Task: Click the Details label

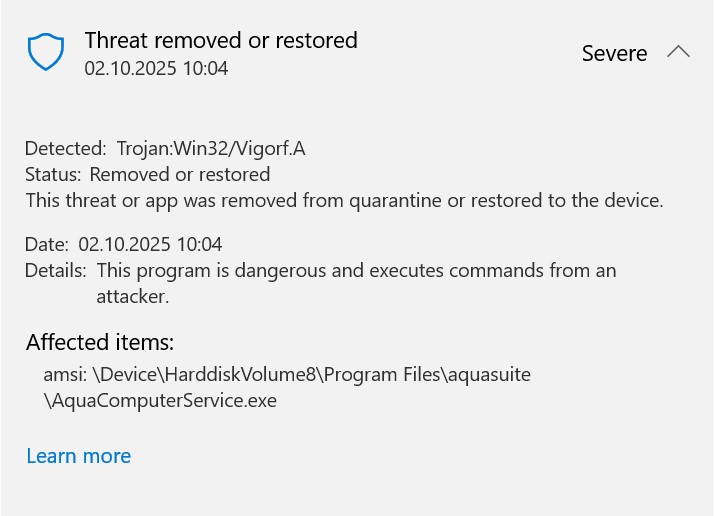Action: point(56,271)
